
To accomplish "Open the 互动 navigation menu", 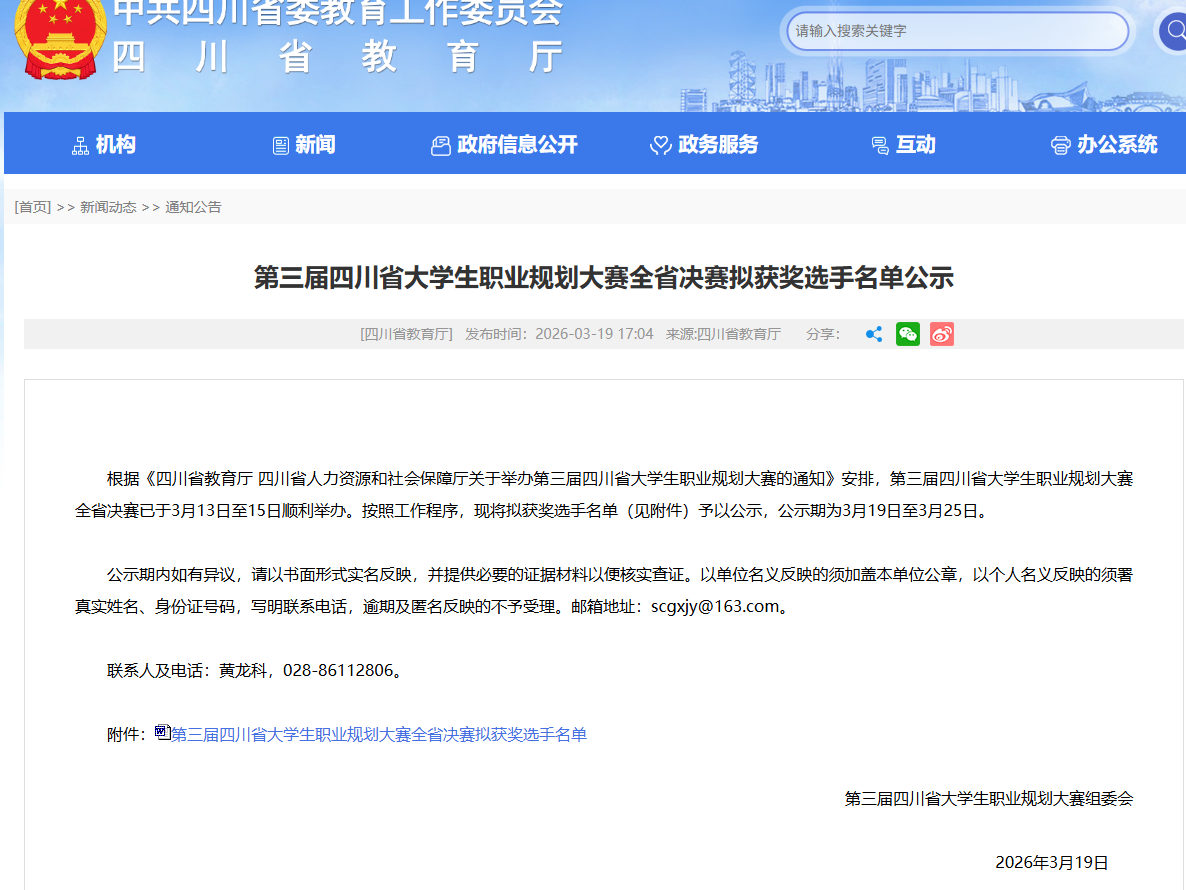I will tap(915, 145).
